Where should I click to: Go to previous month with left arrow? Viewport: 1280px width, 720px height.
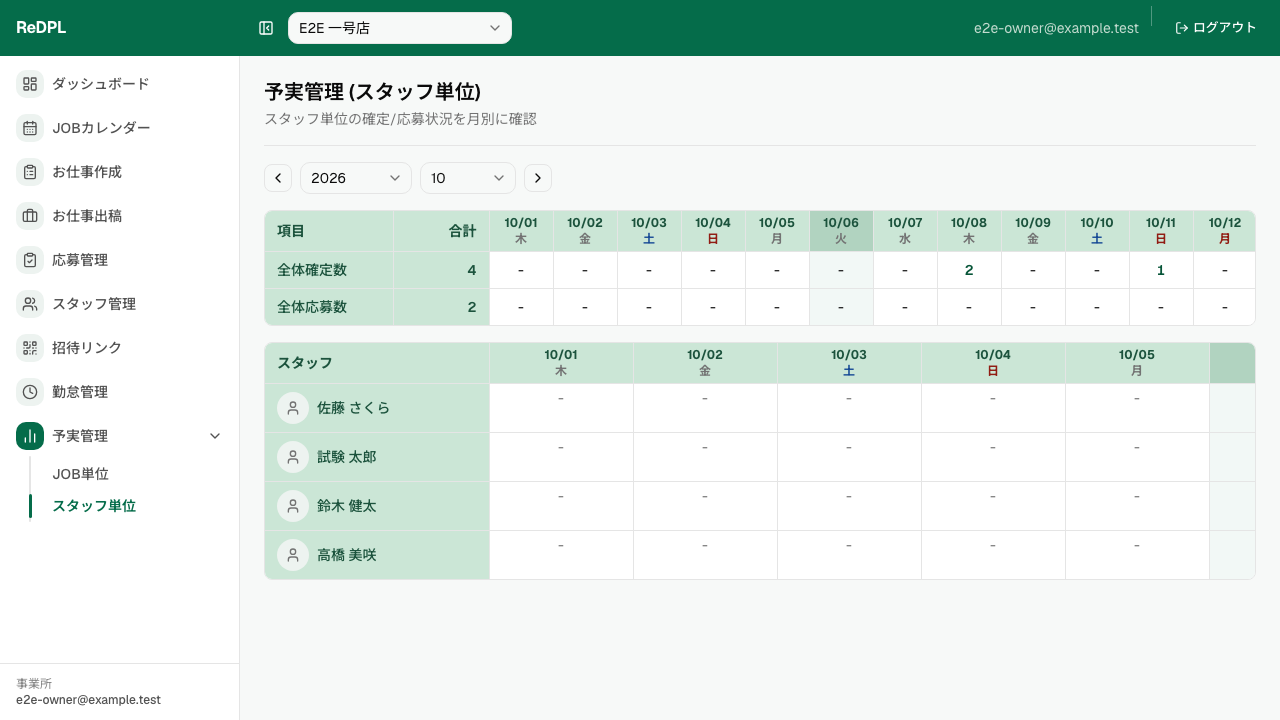pos(278,178)
